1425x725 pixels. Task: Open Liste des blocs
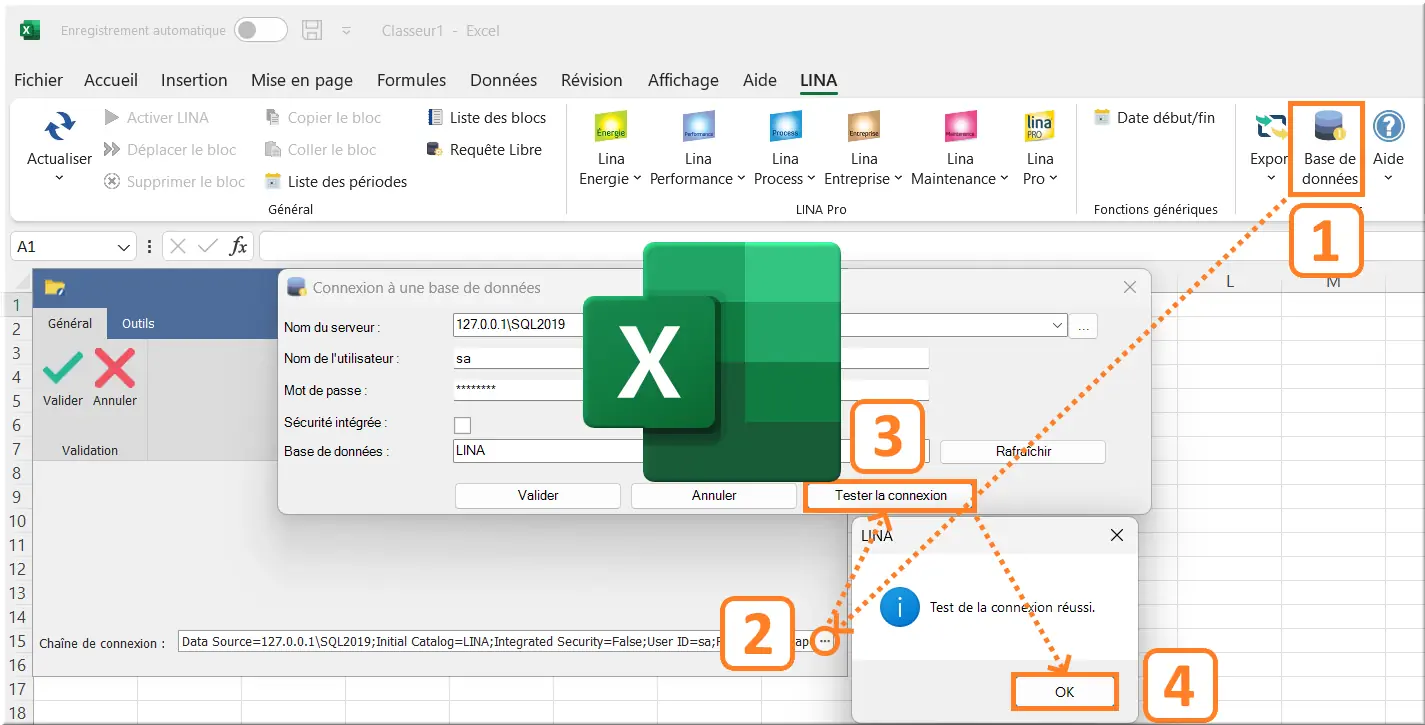487,117
